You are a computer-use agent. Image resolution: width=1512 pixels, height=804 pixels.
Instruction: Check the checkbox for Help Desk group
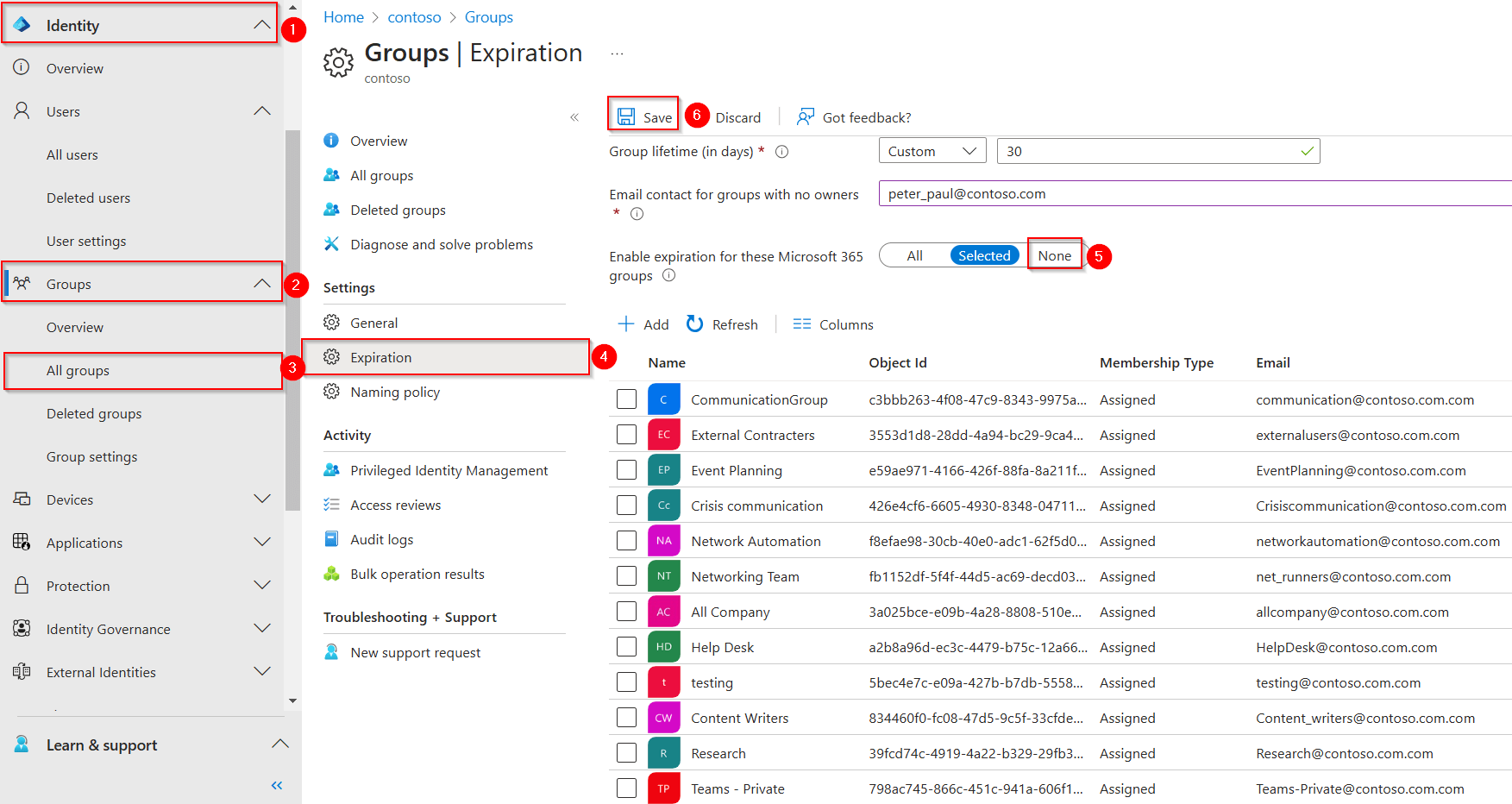coord(626,646)
